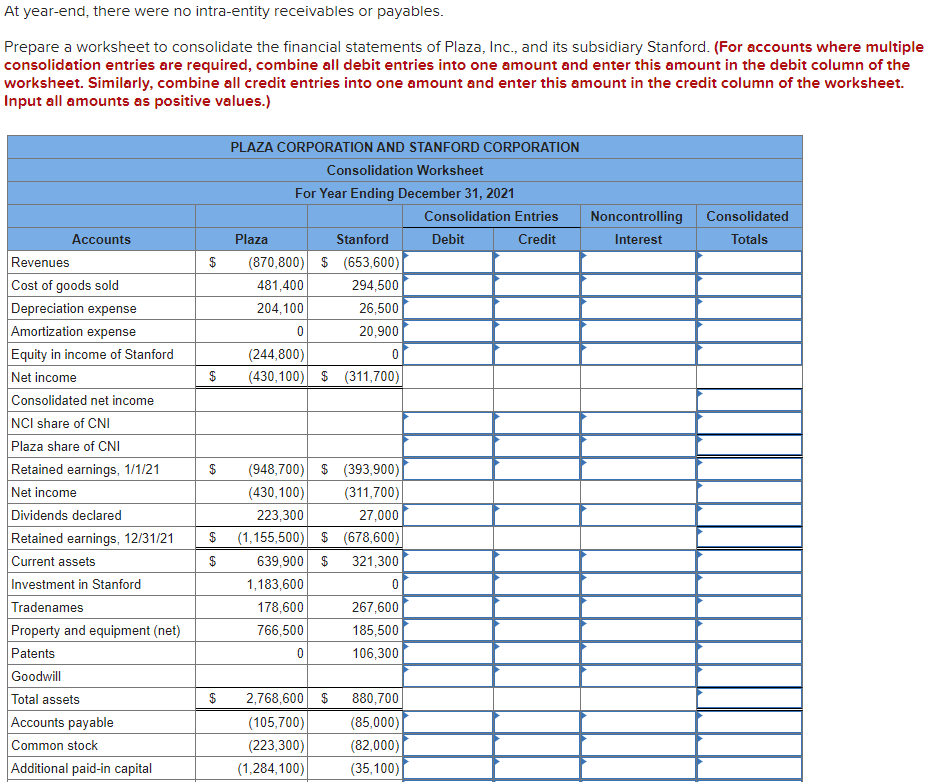This screenshot has width=928, height=783.
Task: Click Depreciation expense Noncontrolling Interest cell
Action: point(638,308)
